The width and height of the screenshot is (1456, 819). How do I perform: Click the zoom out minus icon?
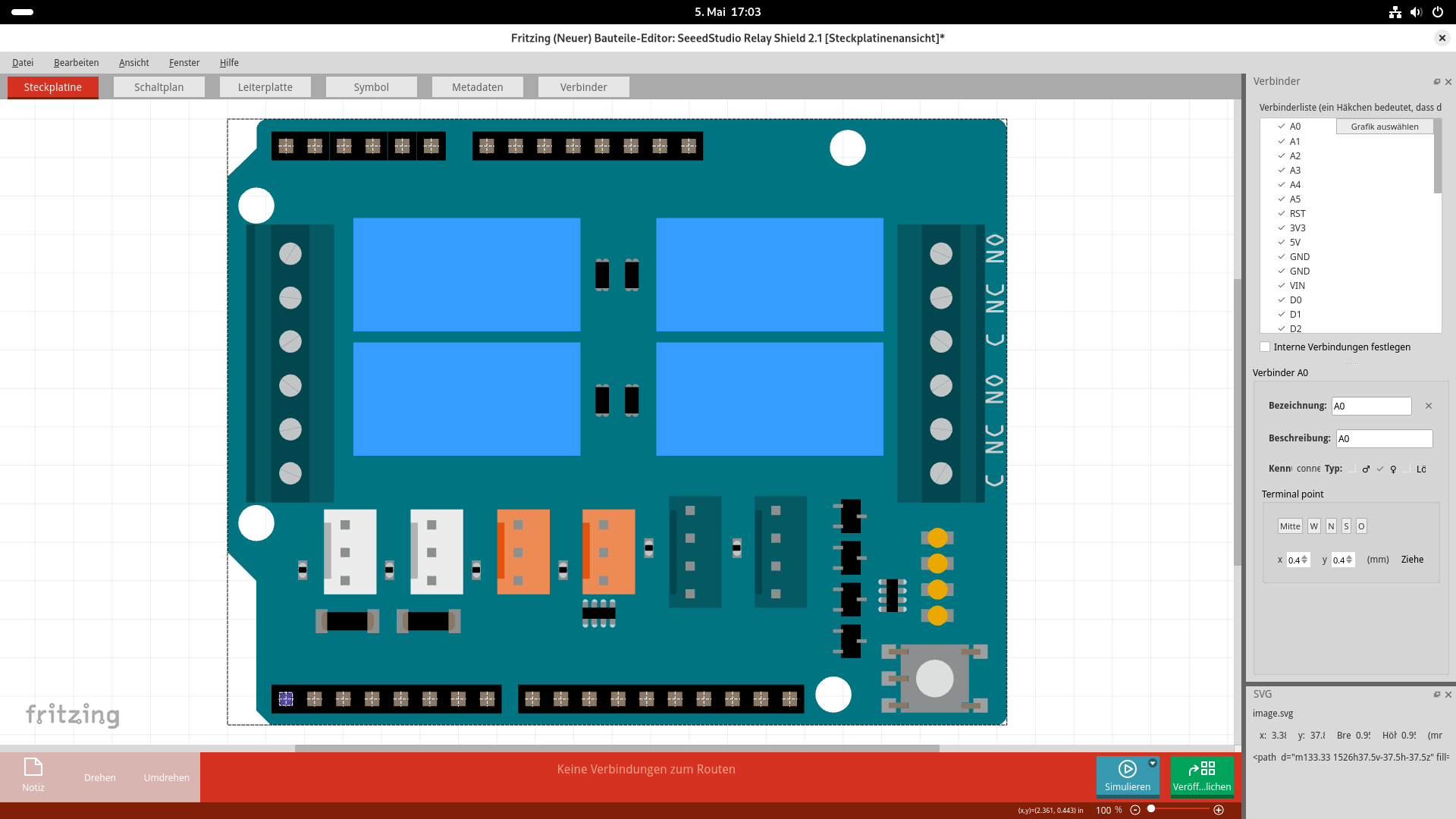1135,810
